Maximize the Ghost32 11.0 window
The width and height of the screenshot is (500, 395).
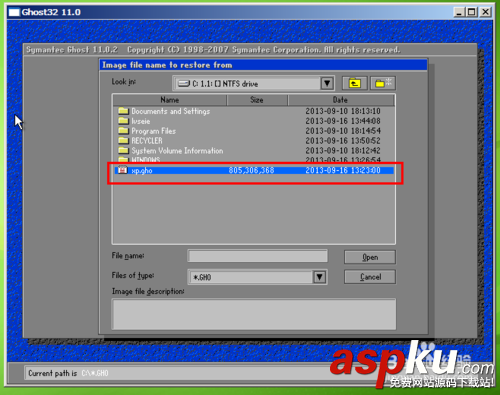(x=471, y=12)
